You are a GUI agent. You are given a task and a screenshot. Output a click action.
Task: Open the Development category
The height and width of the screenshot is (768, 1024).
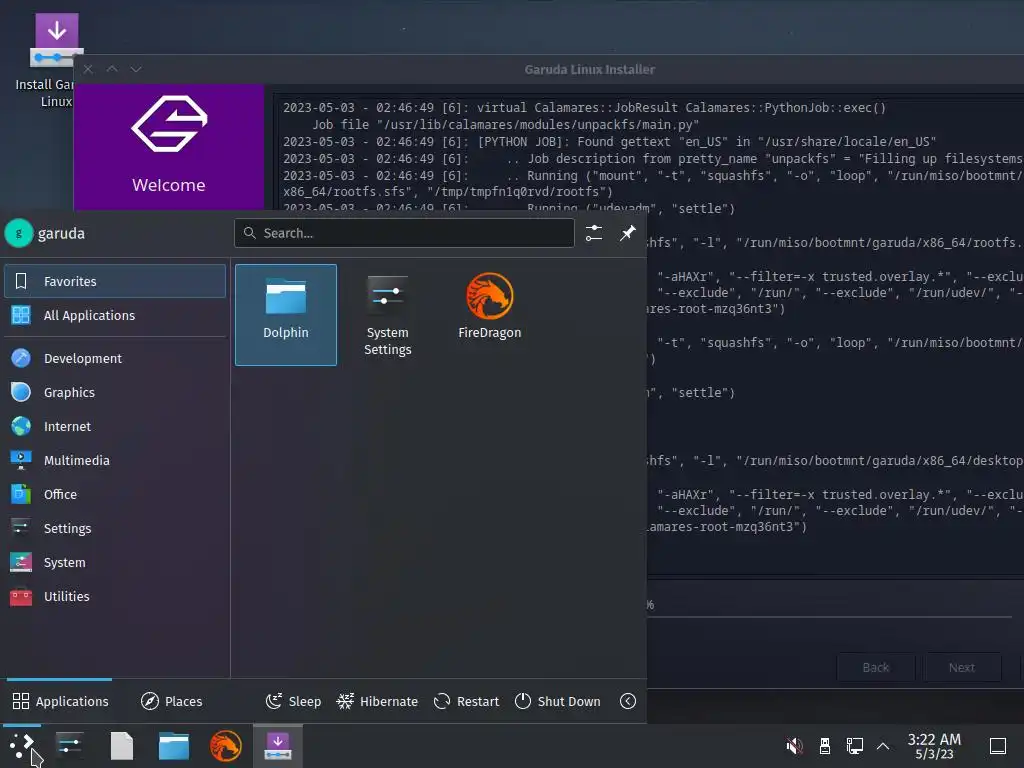(x=115, y=359)
